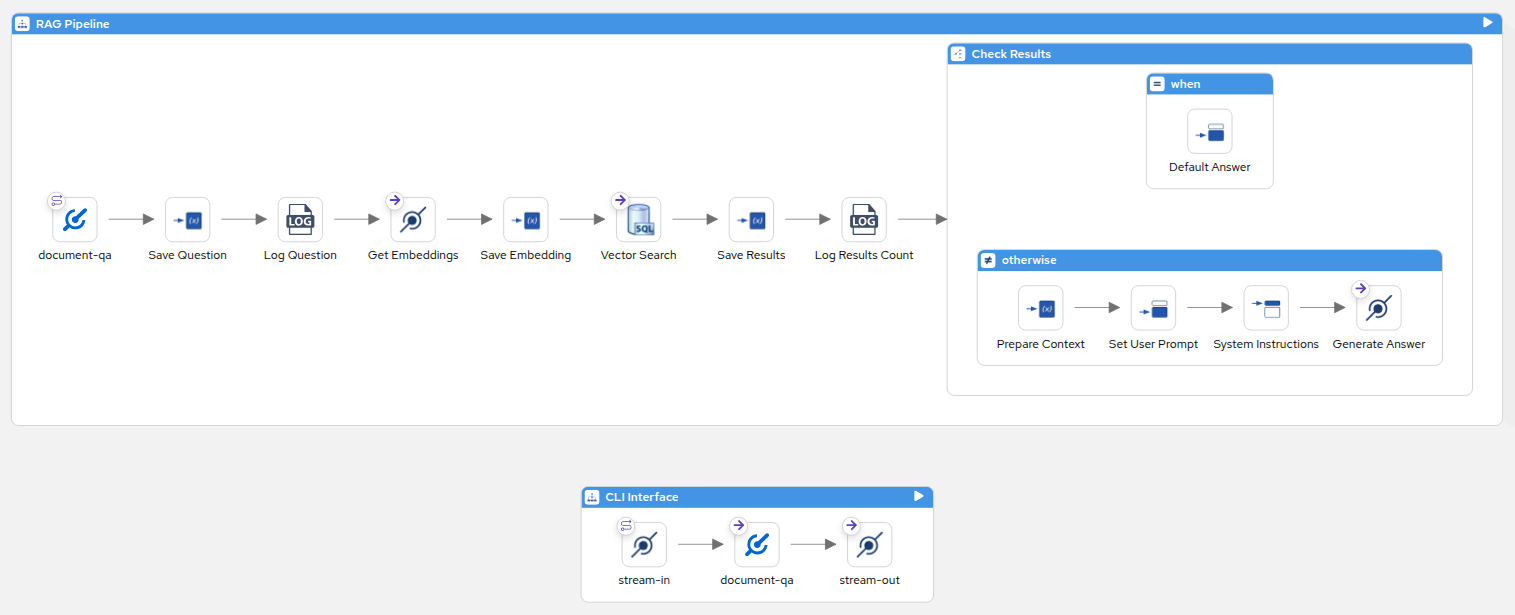Select the Log Results Count node

pos(864,219)
